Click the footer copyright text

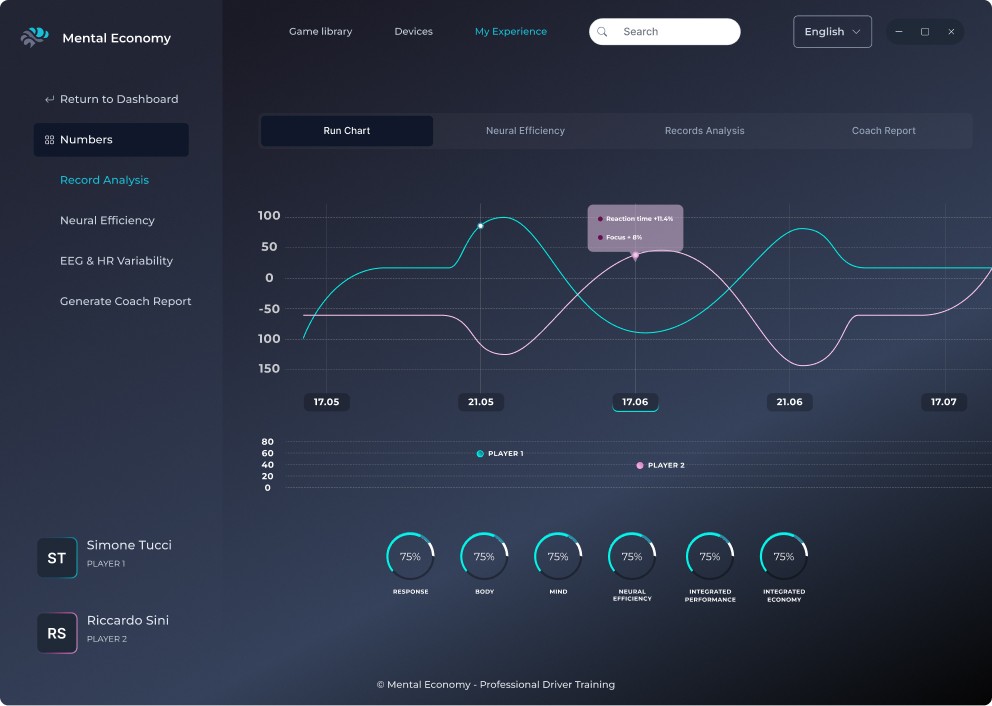pyautogui.click(x=495, y=685)
